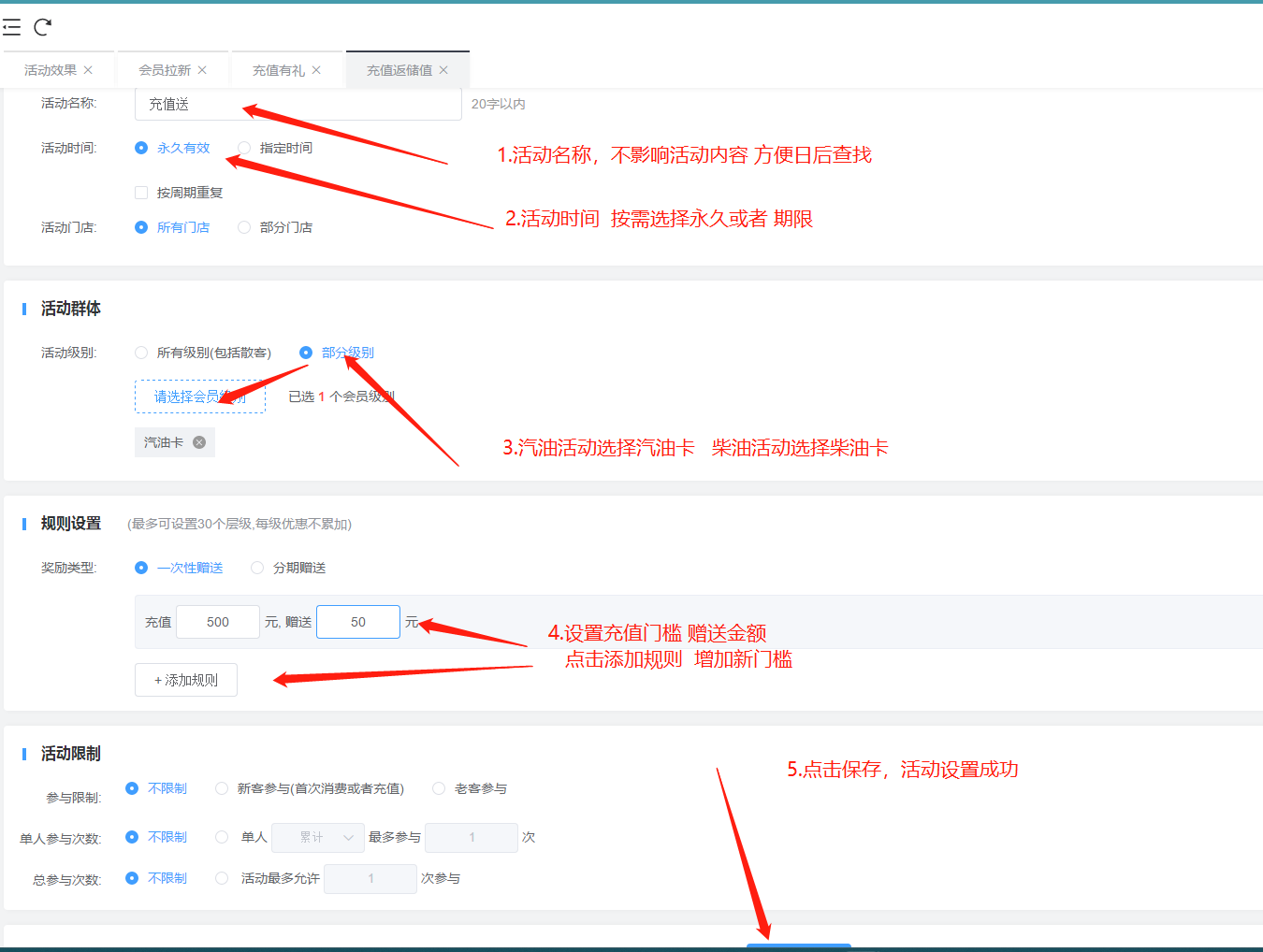Click the 活动名称 input field

(298, 104)
